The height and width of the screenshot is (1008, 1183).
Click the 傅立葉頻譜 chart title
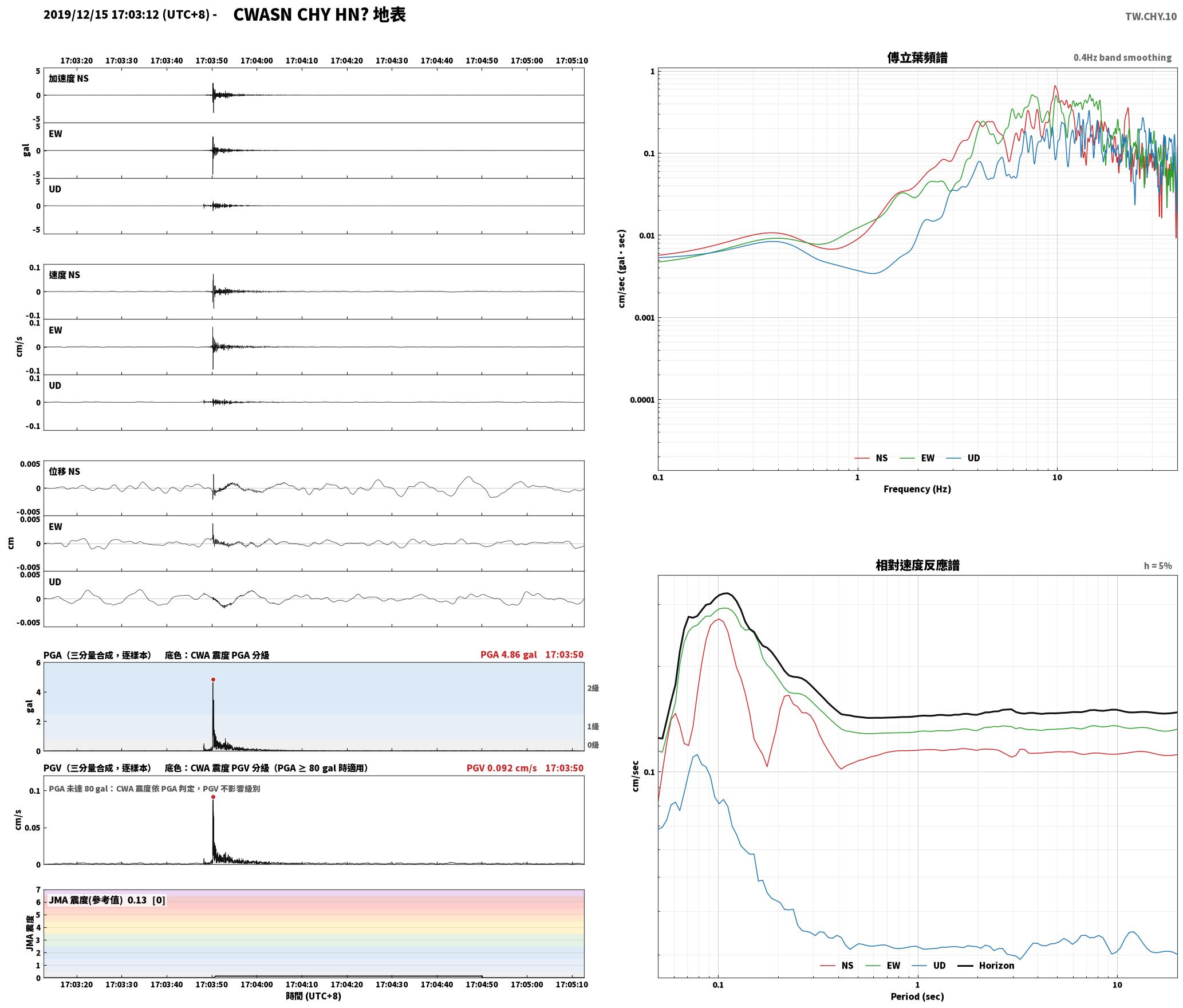(917, 58)
